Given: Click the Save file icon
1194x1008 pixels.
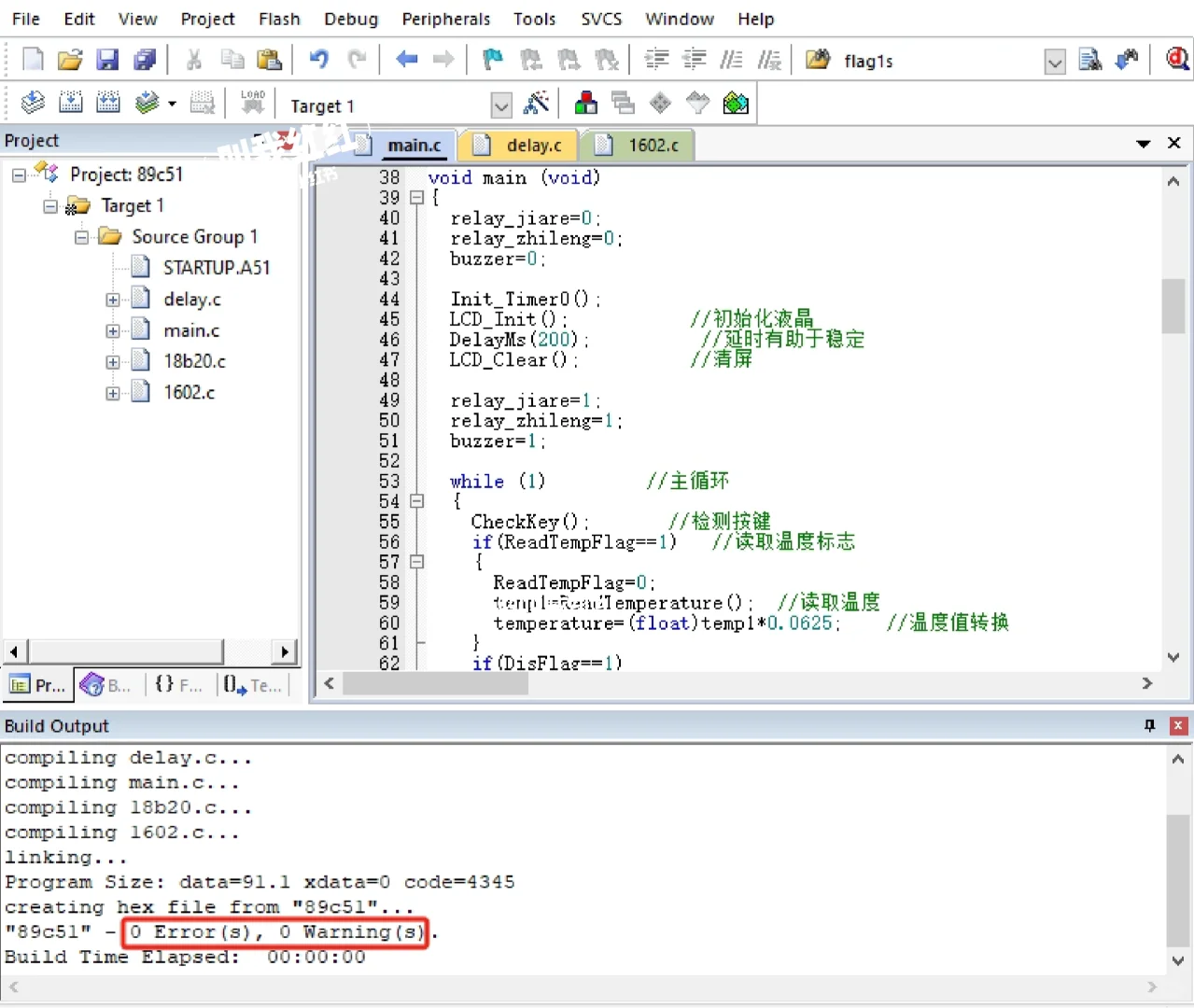Looking at the screenshot, I should (107, 61).
